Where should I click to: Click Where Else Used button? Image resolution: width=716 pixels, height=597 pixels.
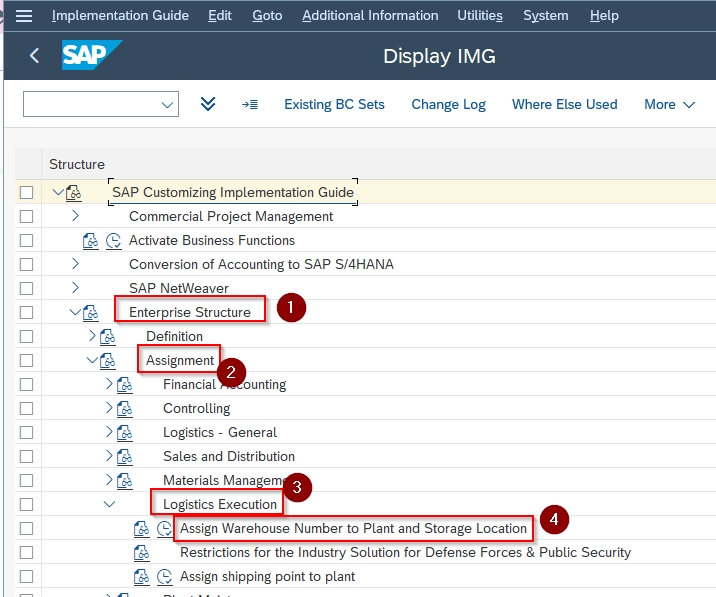click(564, 105)
